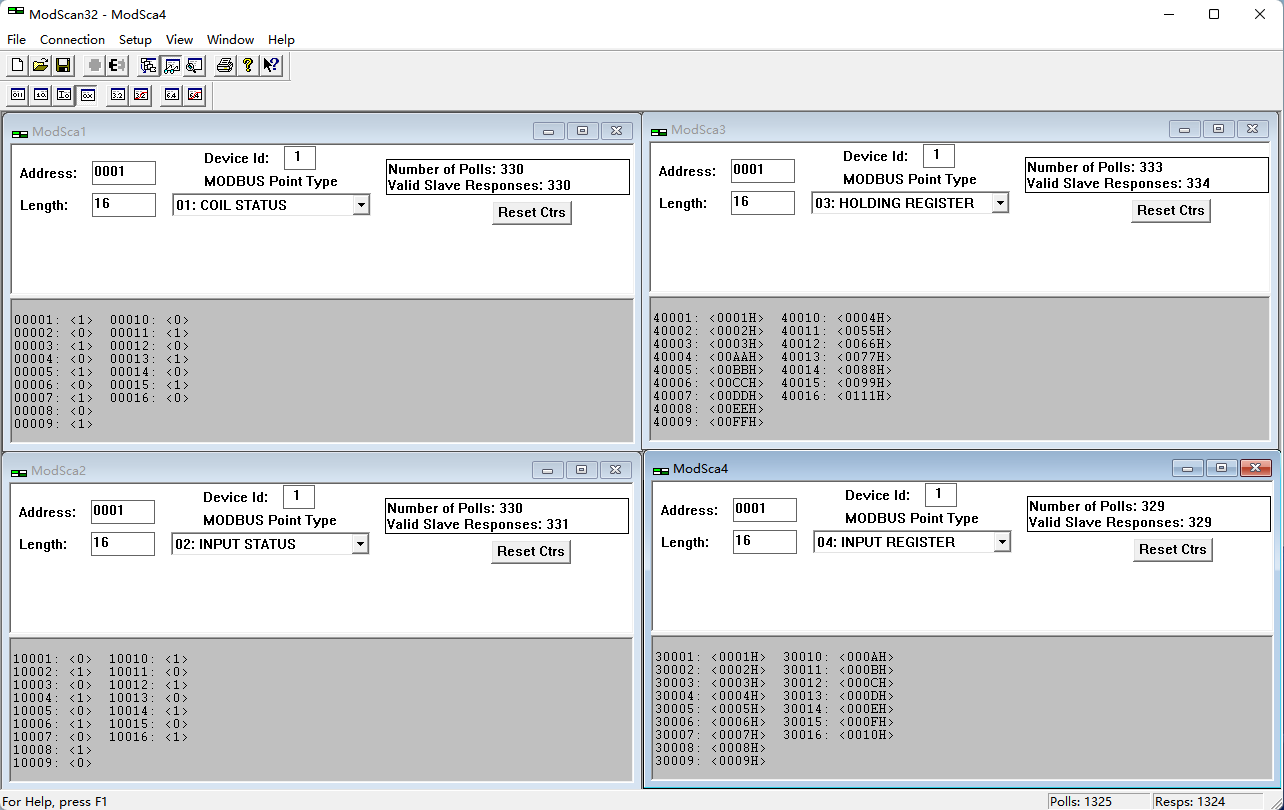Click the Open file folder icon
The height and width of the screenshot is (810, 1284).
pyautogui.click(x=40, y=66)
